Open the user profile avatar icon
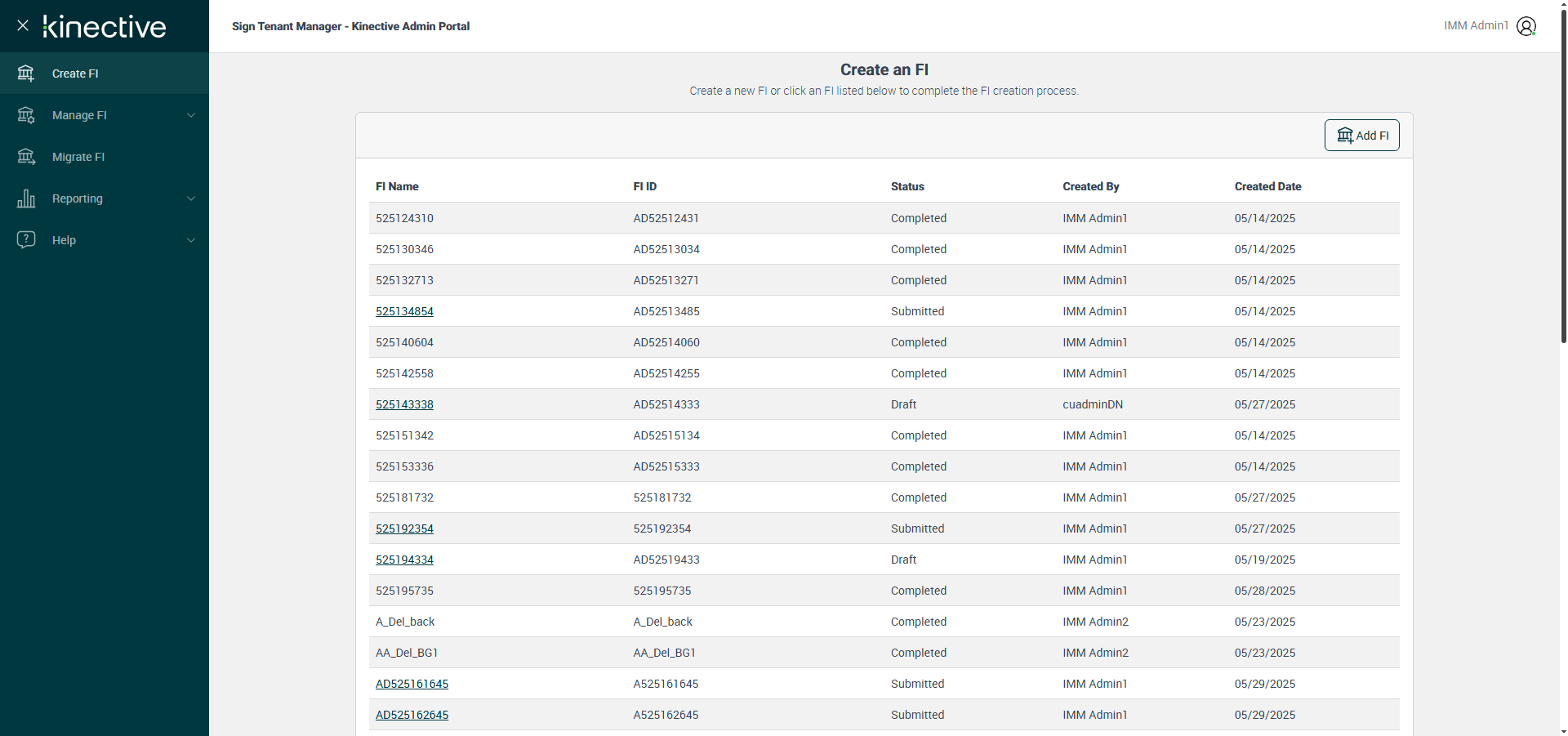This screenshot has width=1568, height=736. pos(1526,26)
